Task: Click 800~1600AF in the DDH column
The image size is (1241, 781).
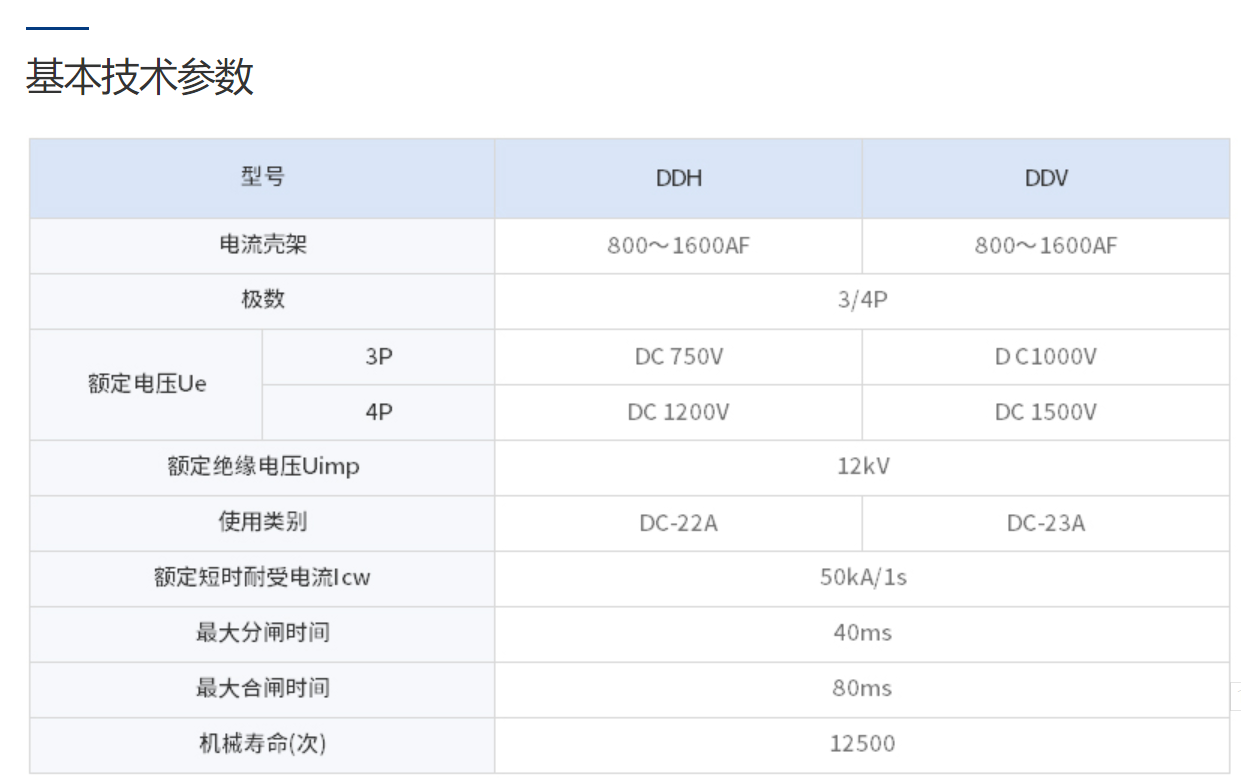Action: point(678,246)
